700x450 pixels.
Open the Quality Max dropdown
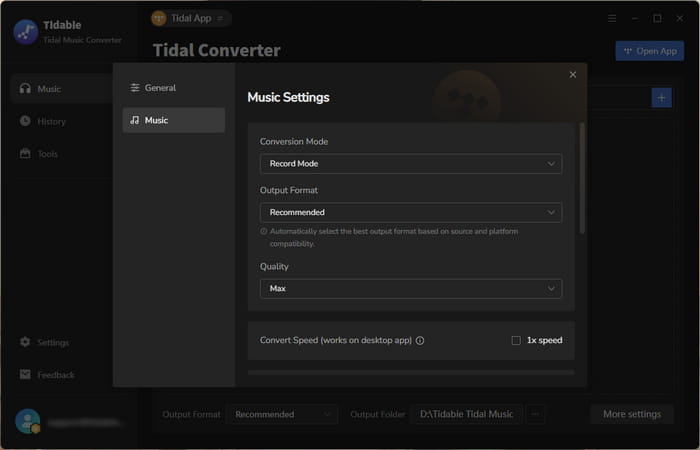coord(411,289)
